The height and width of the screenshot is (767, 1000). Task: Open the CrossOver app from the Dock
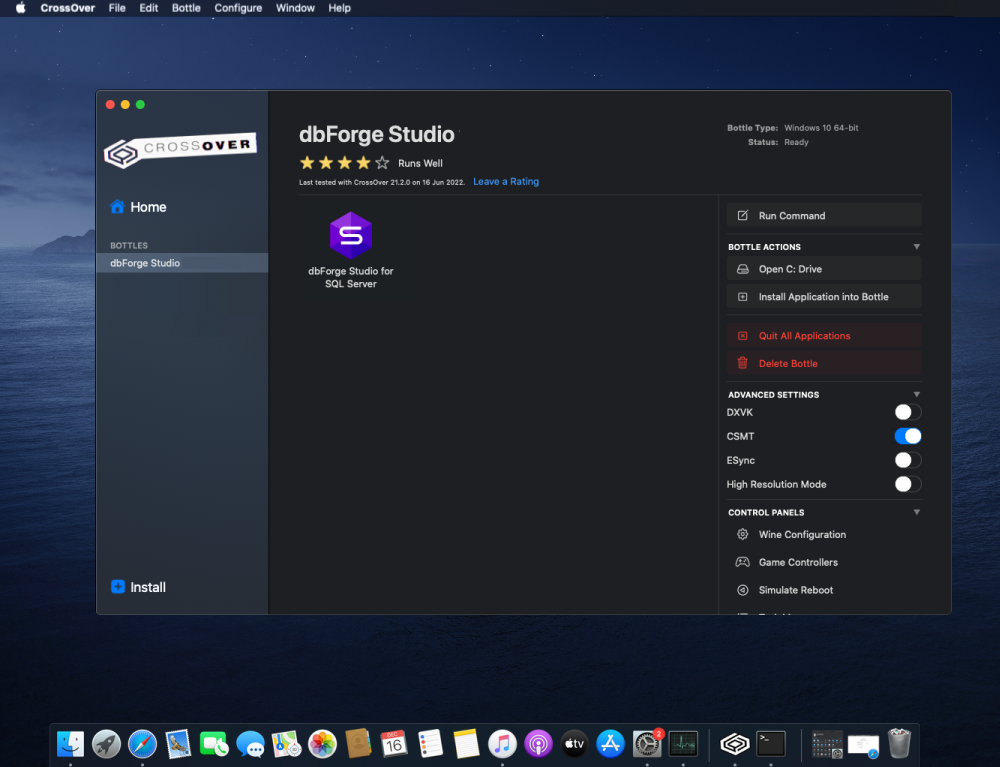coord(734,744)
